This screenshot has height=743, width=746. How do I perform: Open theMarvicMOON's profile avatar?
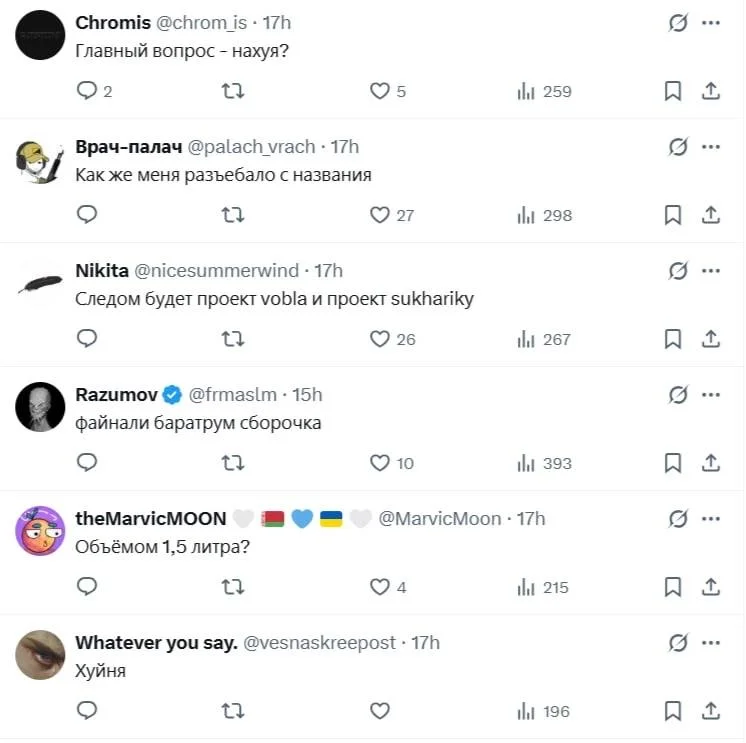click(41, 531)
